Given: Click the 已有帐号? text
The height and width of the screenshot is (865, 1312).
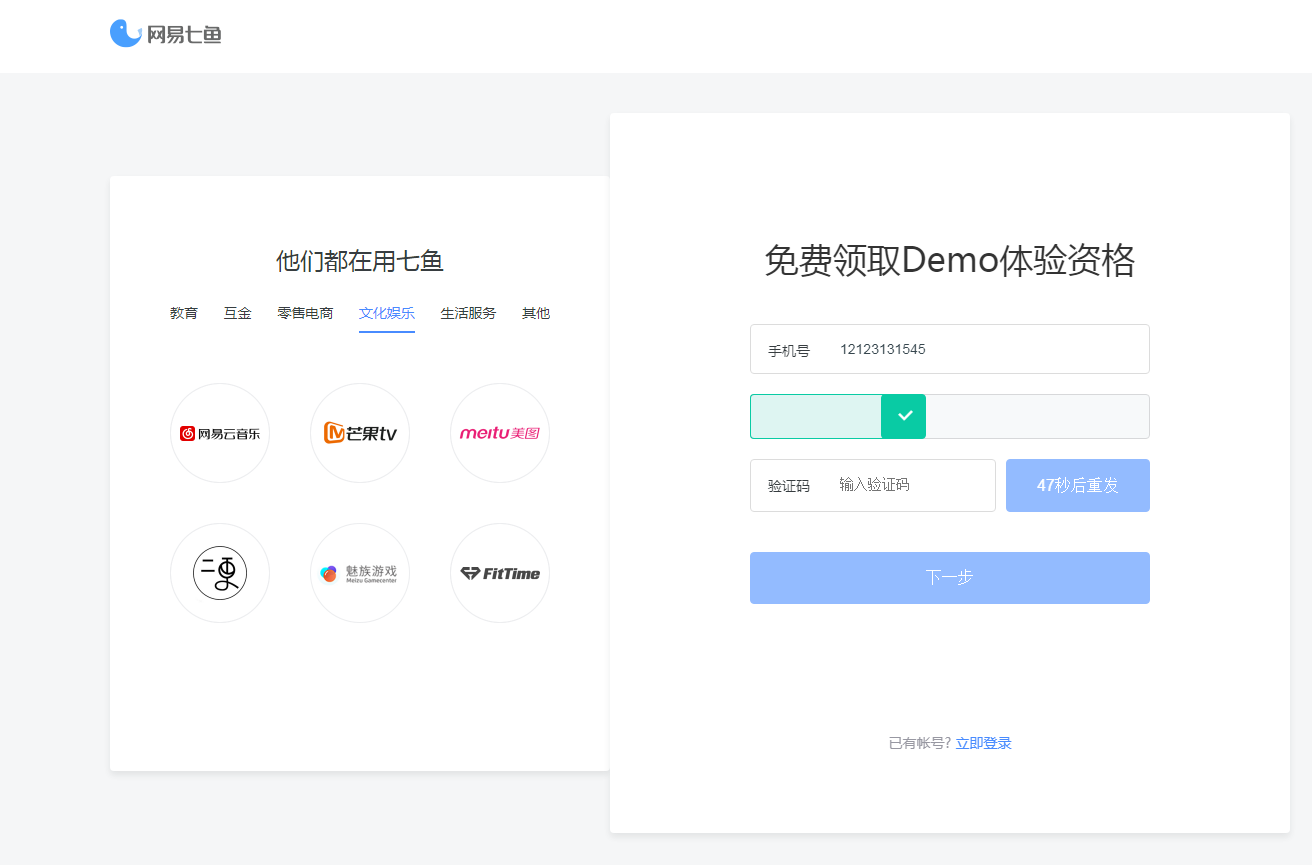Looking at the screenshot, I should coord(920,743).
